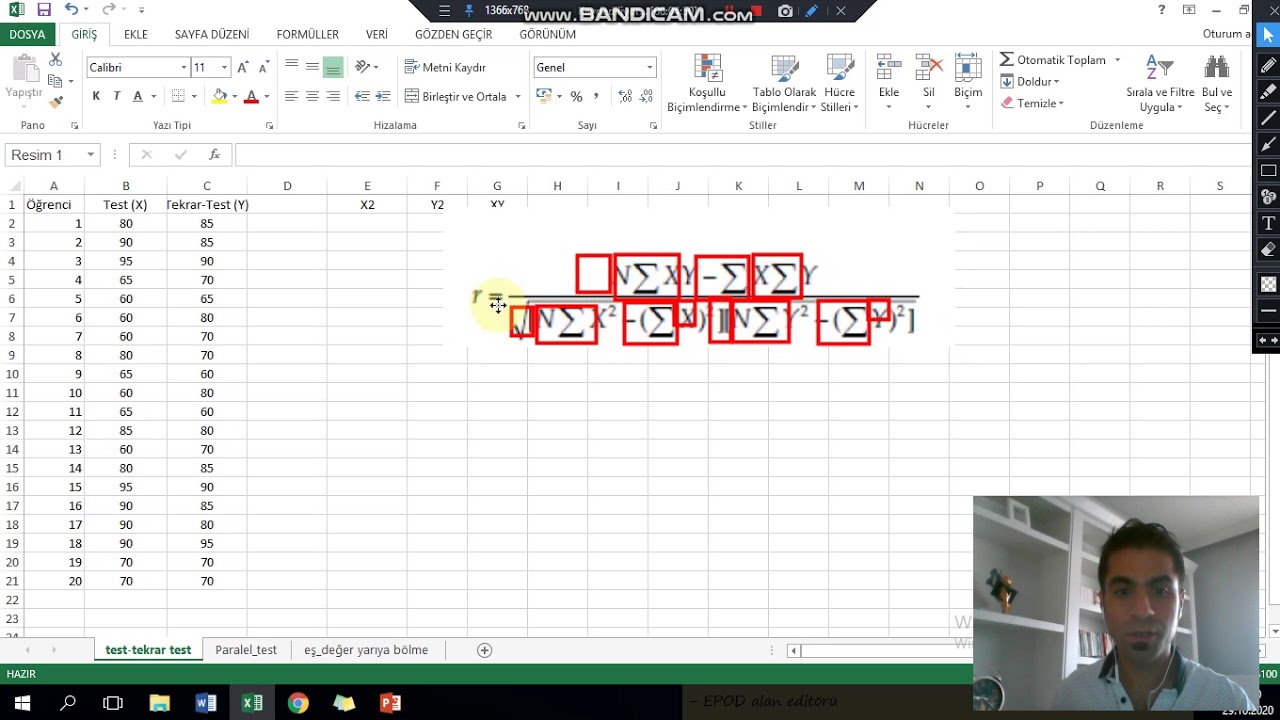Toggle bold with the K button

click(x=96, y=96)
